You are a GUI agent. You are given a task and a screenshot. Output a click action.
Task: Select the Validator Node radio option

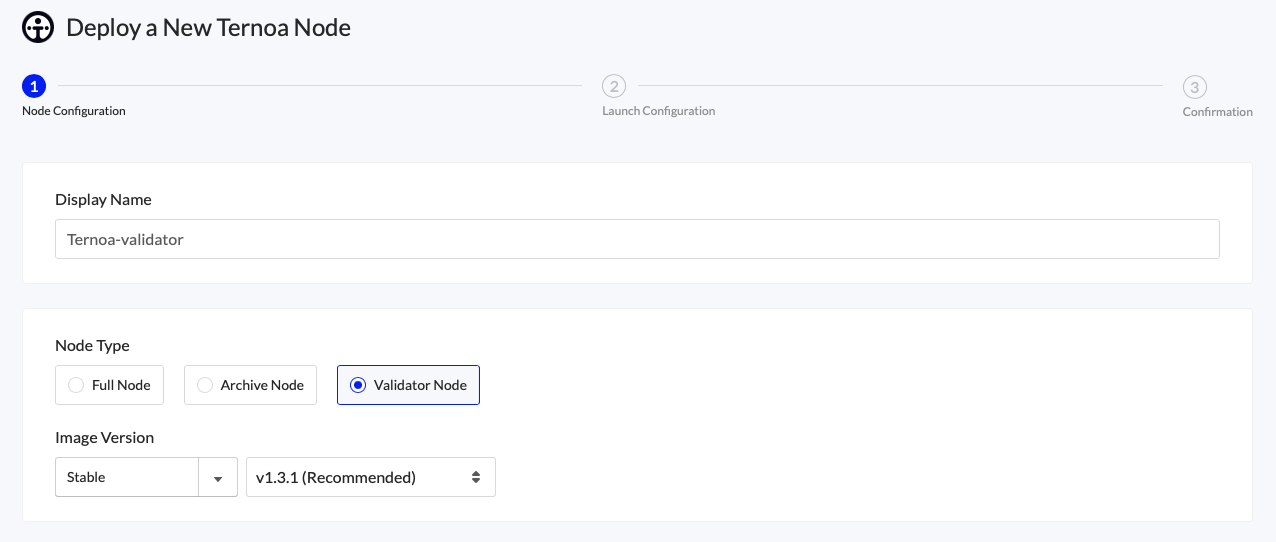point(358,385)
